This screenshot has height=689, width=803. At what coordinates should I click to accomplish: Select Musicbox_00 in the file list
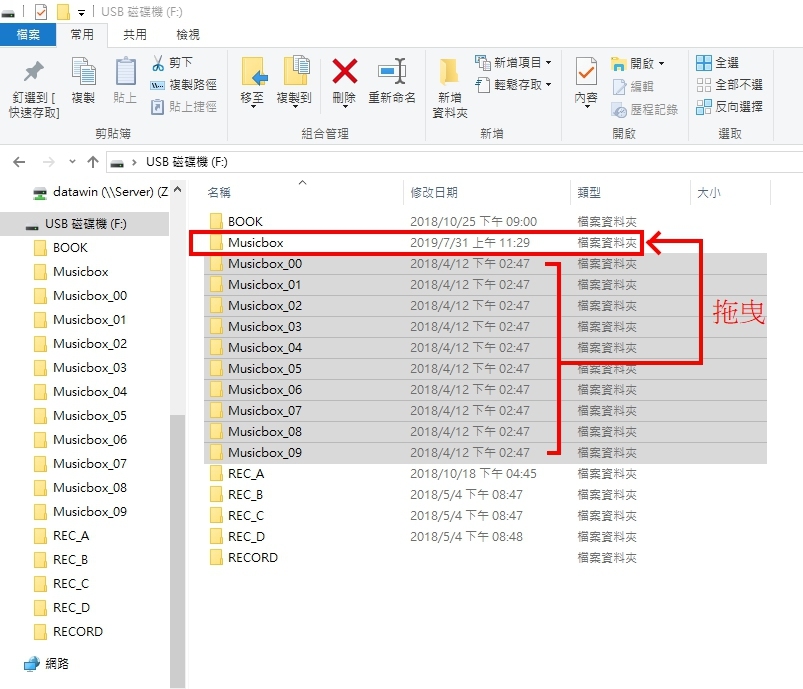[x=485, y=264]
